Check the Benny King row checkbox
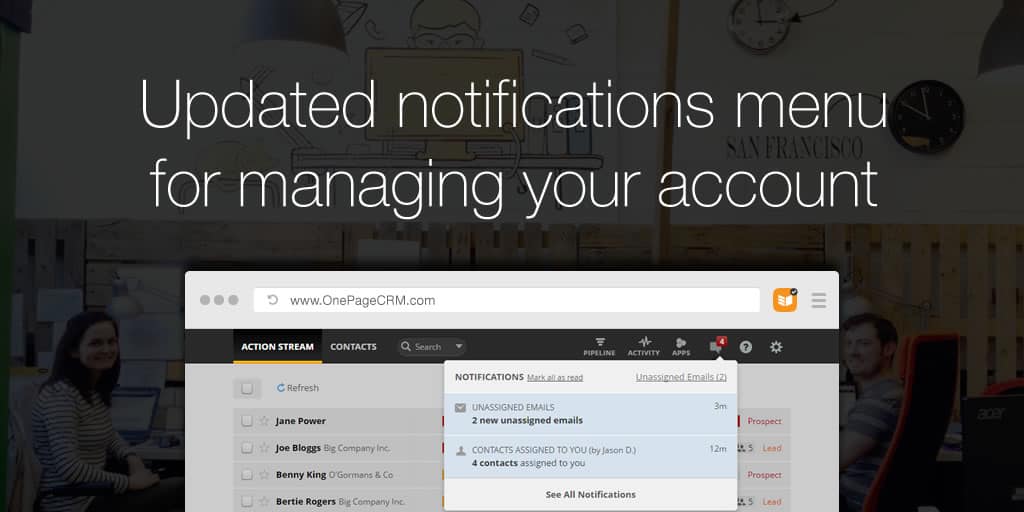 pos(246,475)
